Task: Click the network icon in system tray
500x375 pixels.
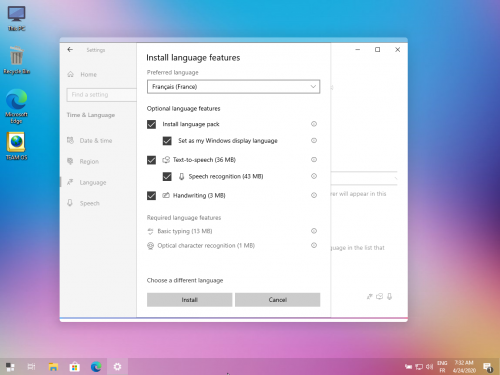Action: (x=419, y=367)
